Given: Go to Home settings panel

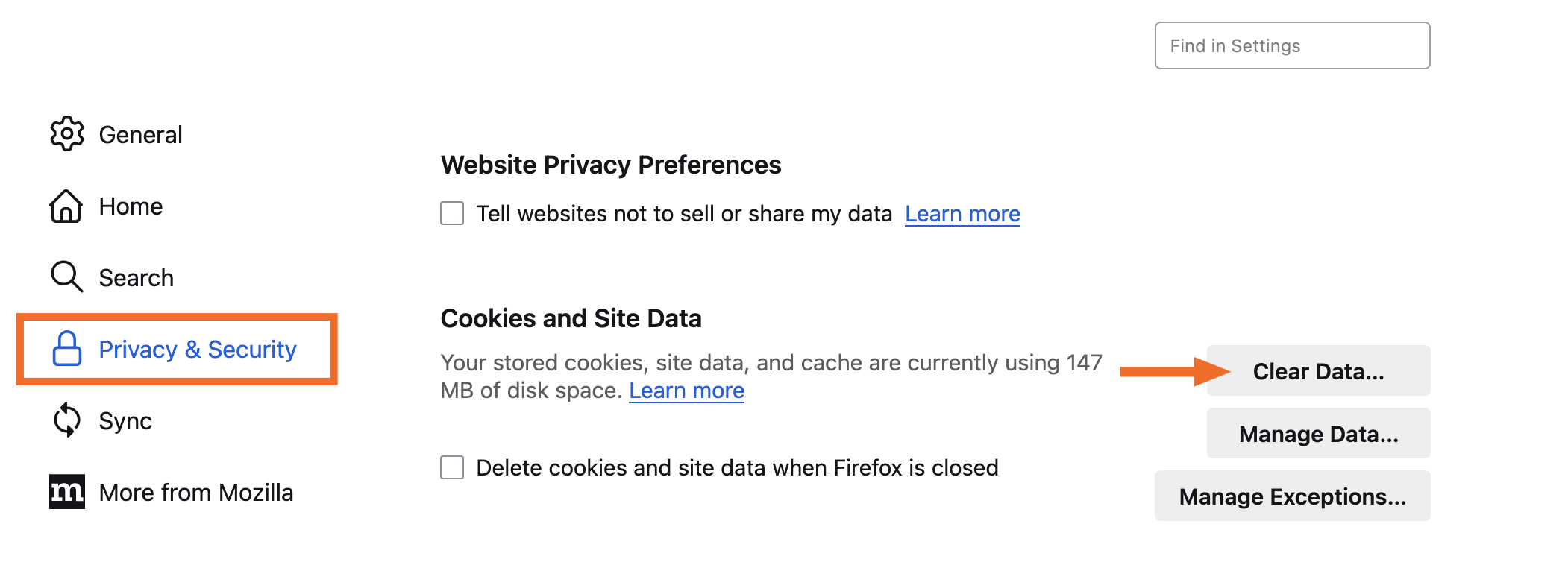Looking at the screenshot, I should click(x=131, y=206).
